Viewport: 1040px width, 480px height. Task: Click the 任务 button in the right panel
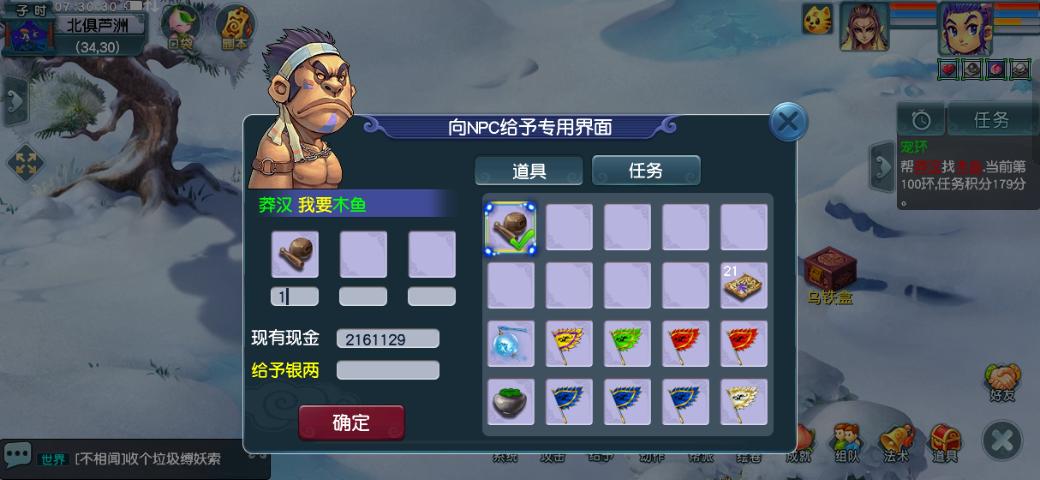[x=992, y=119]
